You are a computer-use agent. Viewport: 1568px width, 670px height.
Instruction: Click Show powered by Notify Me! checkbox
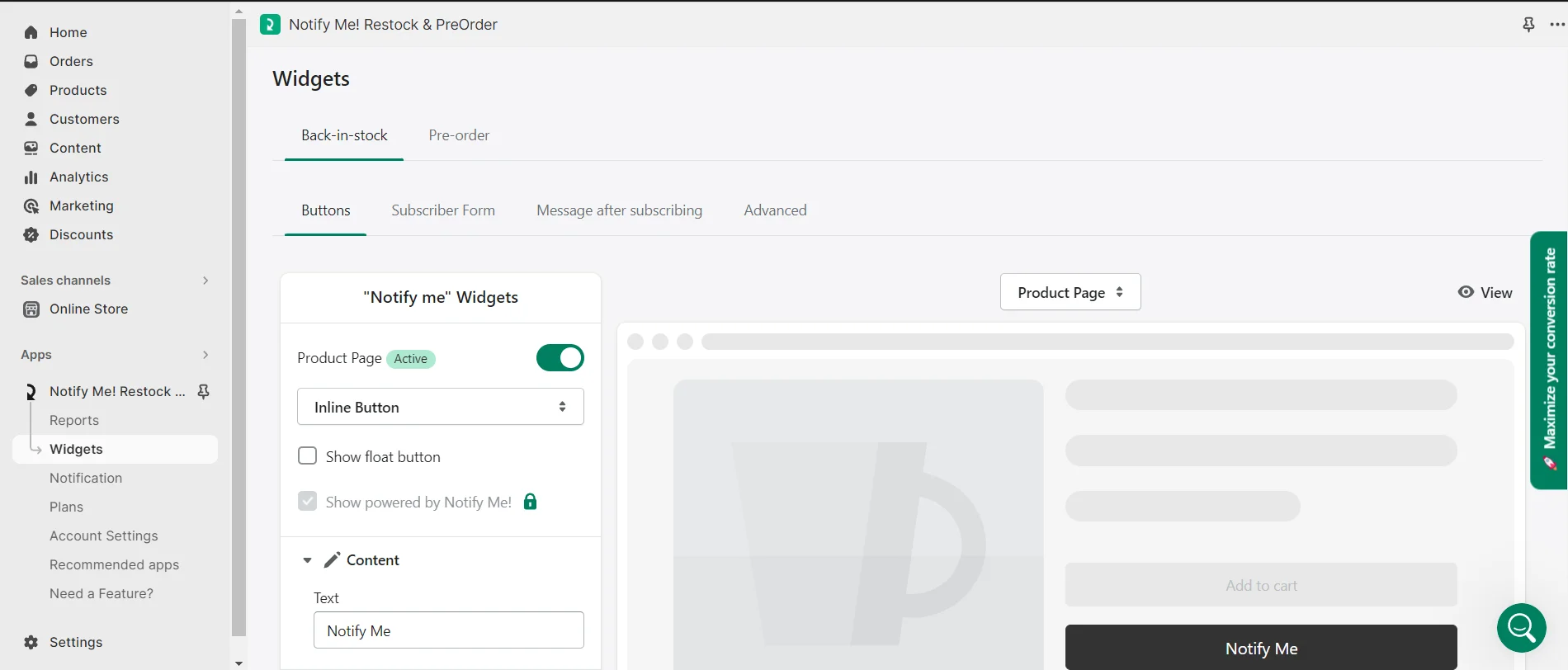[x=307, y=502]
